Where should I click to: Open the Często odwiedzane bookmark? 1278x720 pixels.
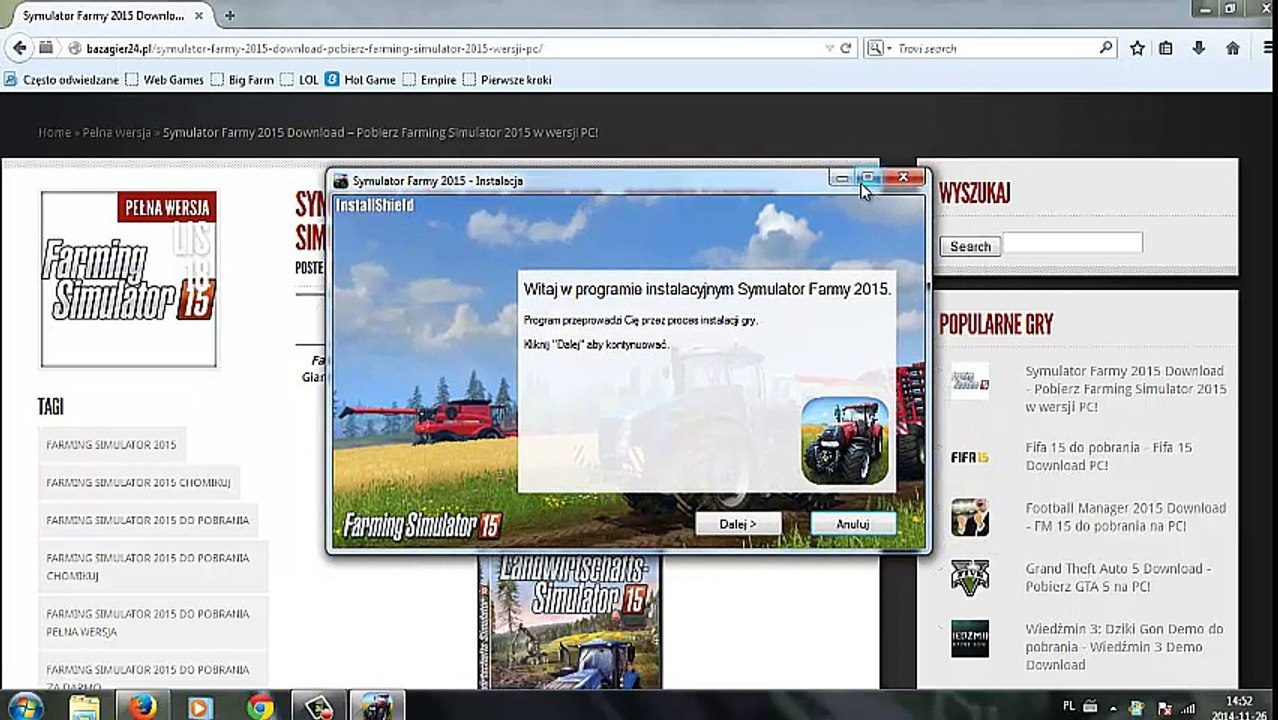point(63,80)
